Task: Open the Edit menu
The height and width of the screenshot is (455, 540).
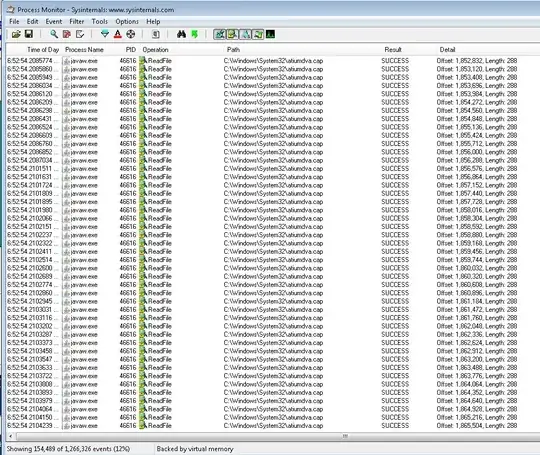Action: 32,21
